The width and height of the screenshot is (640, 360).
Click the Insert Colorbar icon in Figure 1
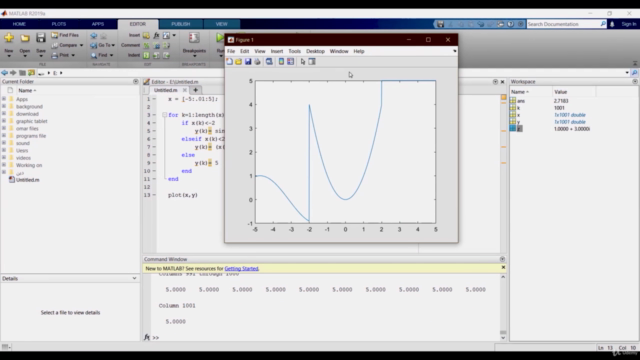281,62
